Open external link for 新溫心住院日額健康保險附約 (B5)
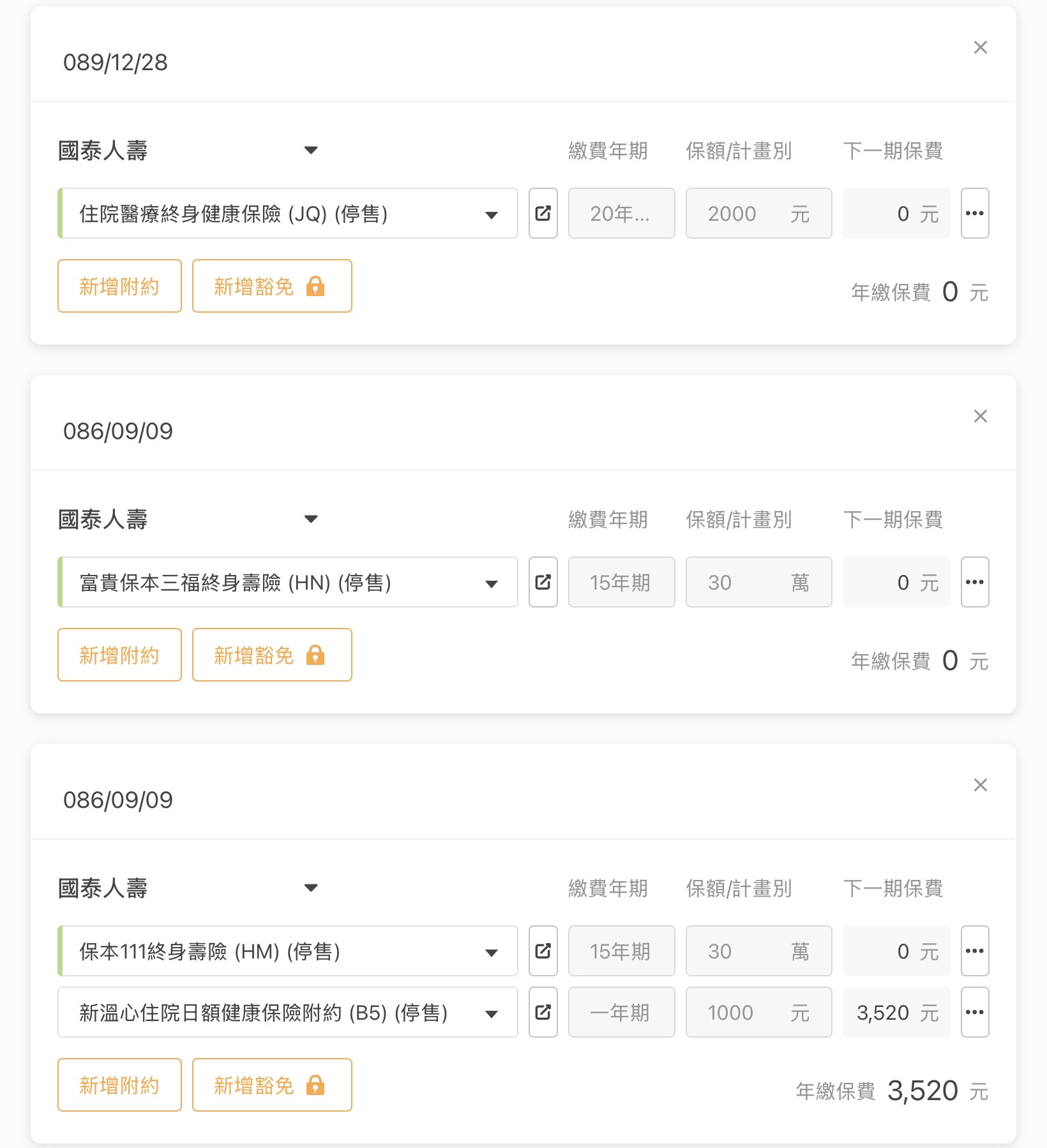The image size is (1047, 1148). (543, 1012)
